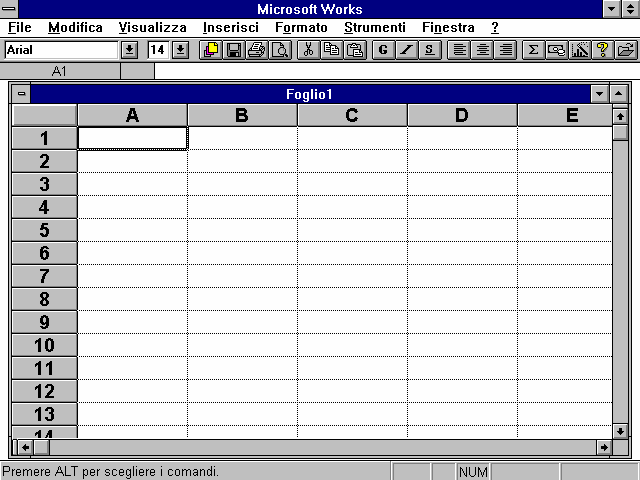Align cell contents right
This screenshot has width=640, height=480.
tap(506, 50)
